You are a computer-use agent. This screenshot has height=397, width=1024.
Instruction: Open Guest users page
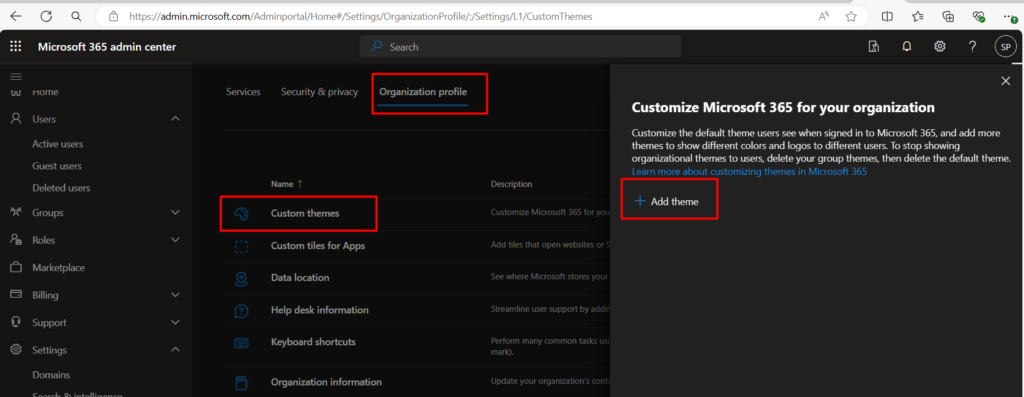click(57, 166)
